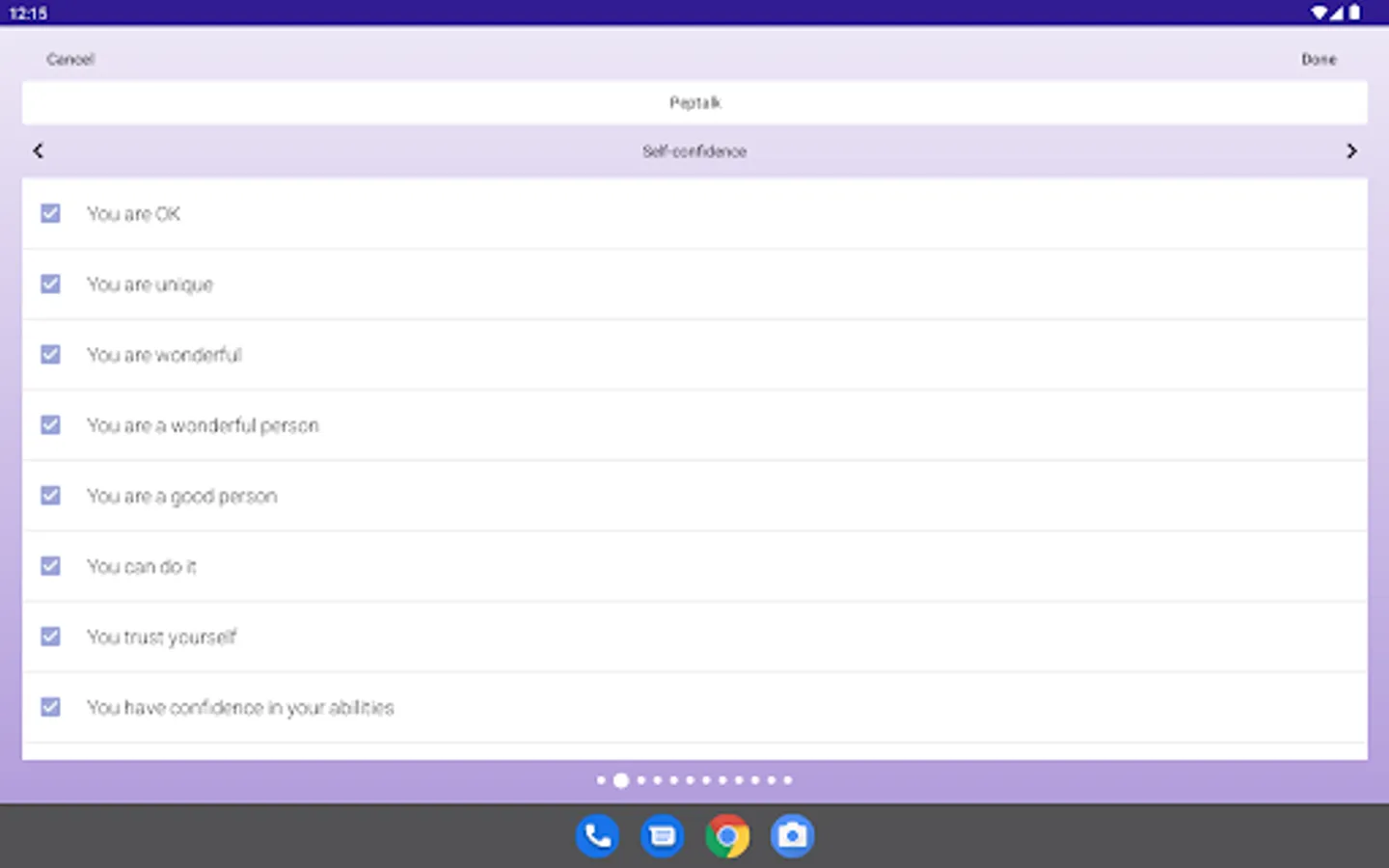Viewport: 1389px width, 868px height.
Task: Go to previous category with left arrow
Action: click(38, 150)
